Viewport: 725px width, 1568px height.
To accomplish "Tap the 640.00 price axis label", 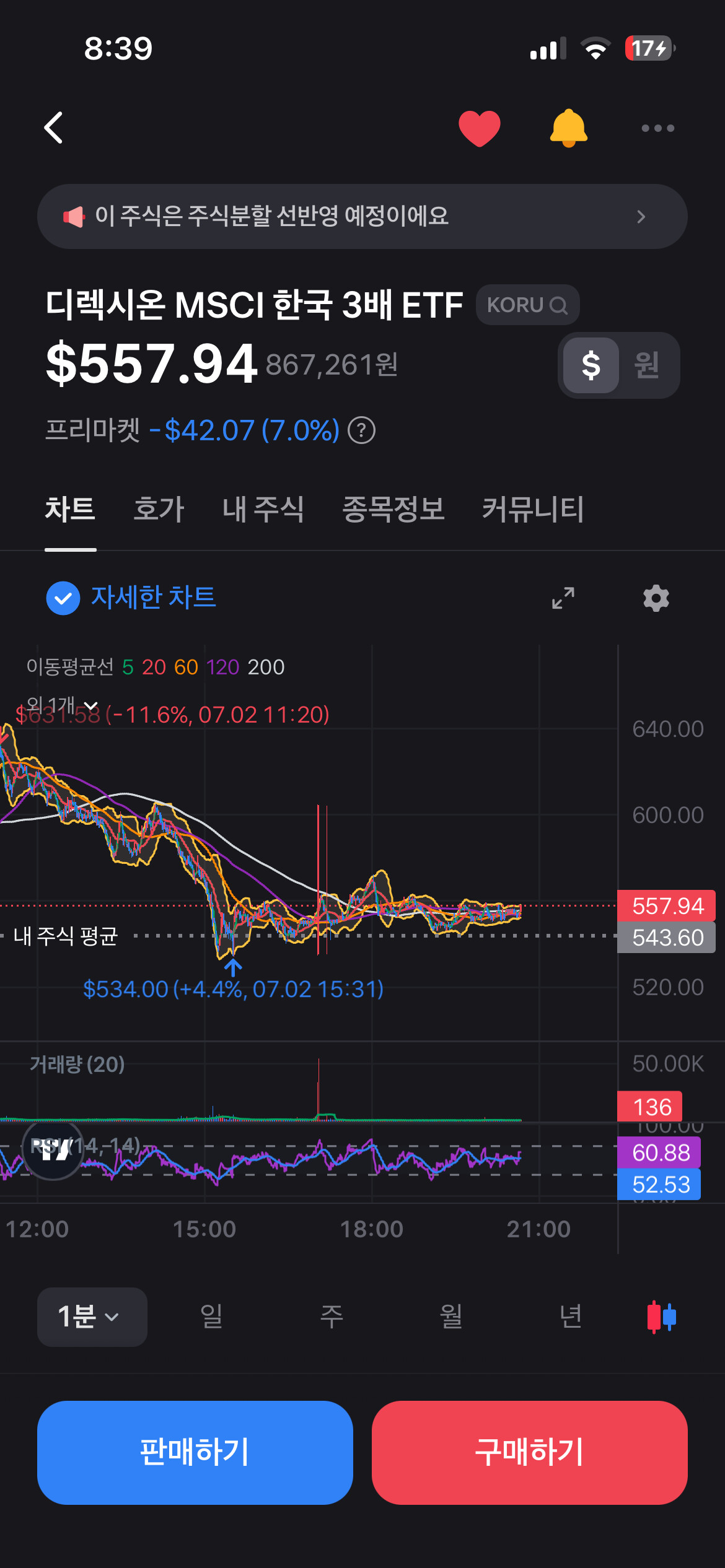I will click(668, 729).
